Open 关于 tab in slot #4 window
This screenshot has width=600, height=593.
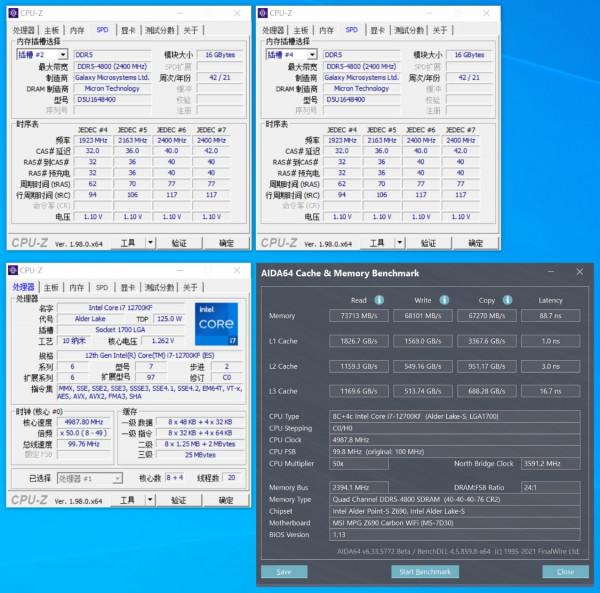(440, 30)
